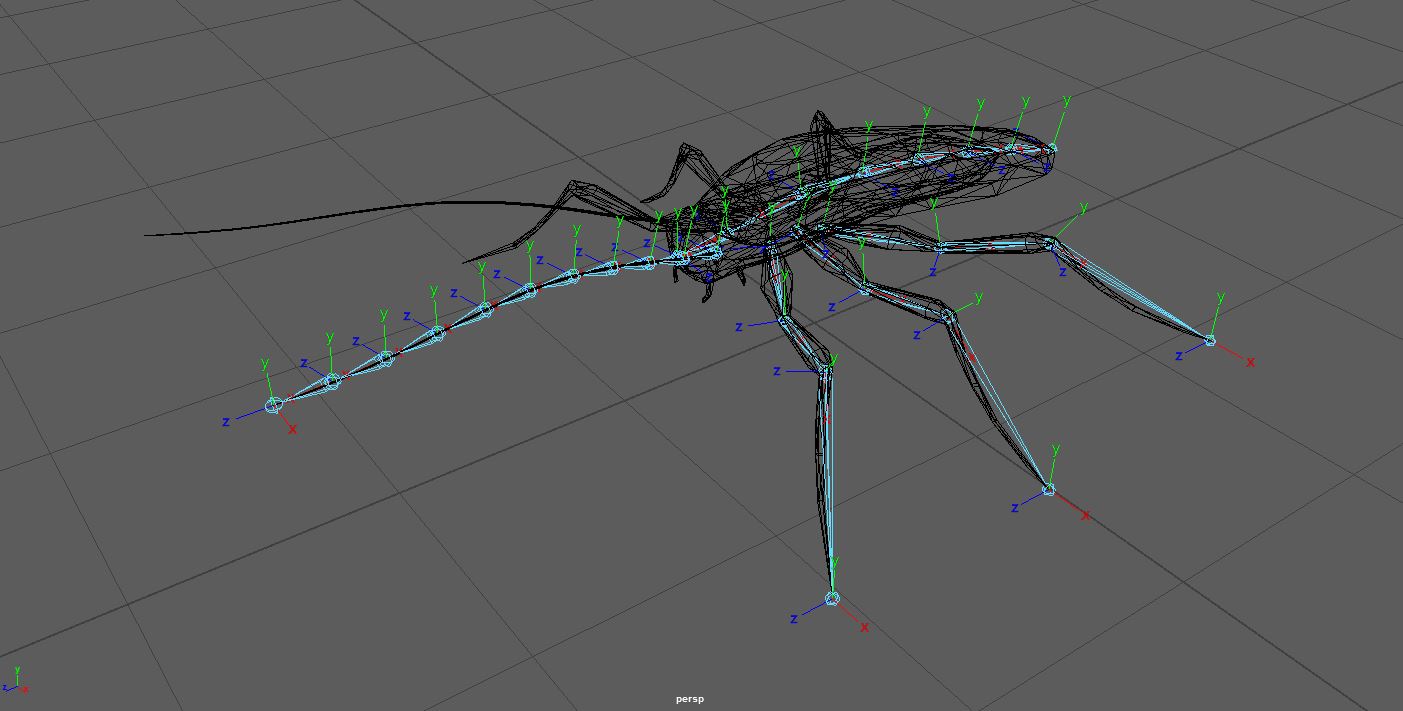This screenshot has width=1403, height=711.
Task: Select the rear leg's foot end joint
Action: point(1210,341)
